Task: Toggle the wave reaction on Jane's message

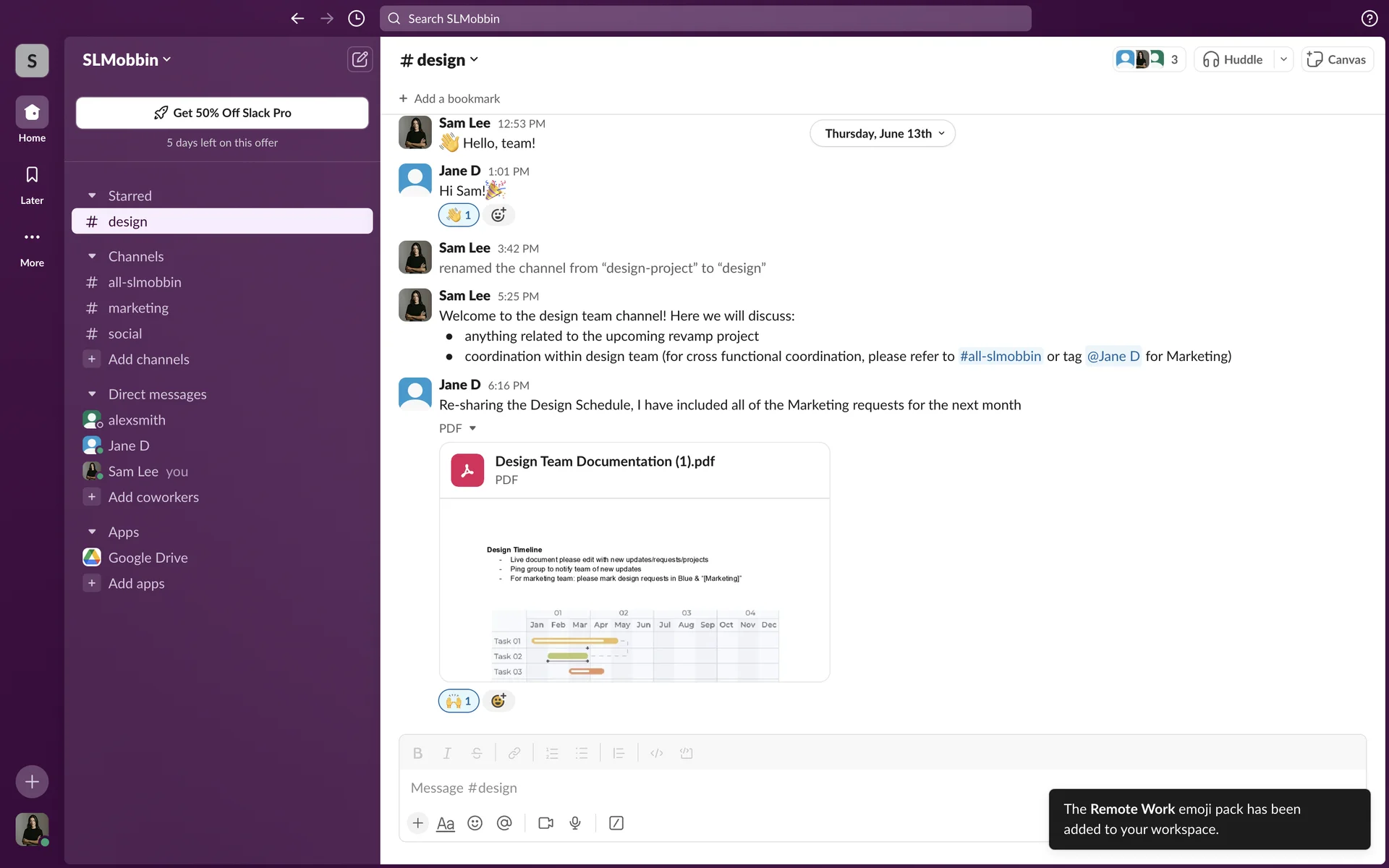Action: (459, 215)
